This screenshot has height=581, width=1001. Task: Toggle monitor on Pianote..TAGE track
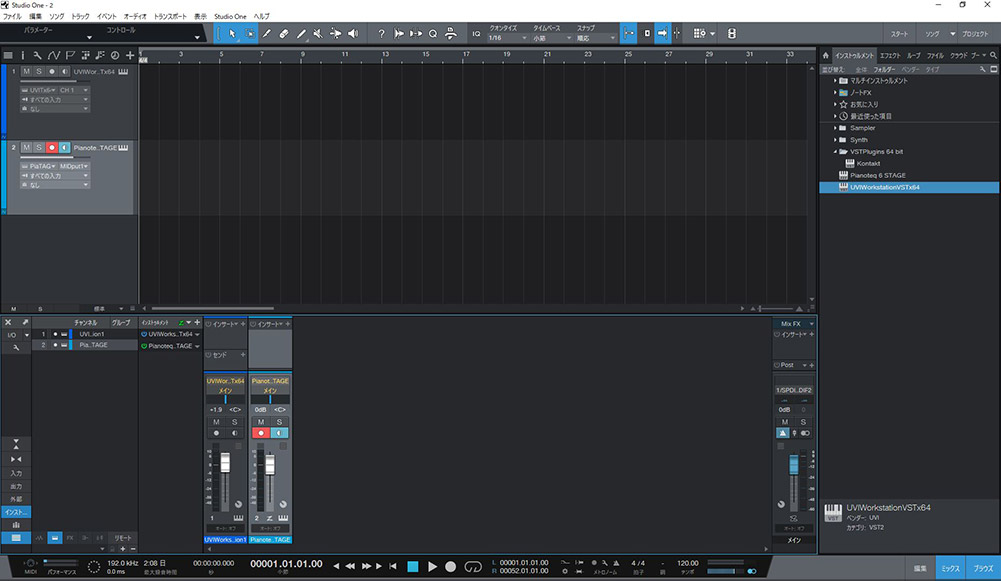pos(64,147)
